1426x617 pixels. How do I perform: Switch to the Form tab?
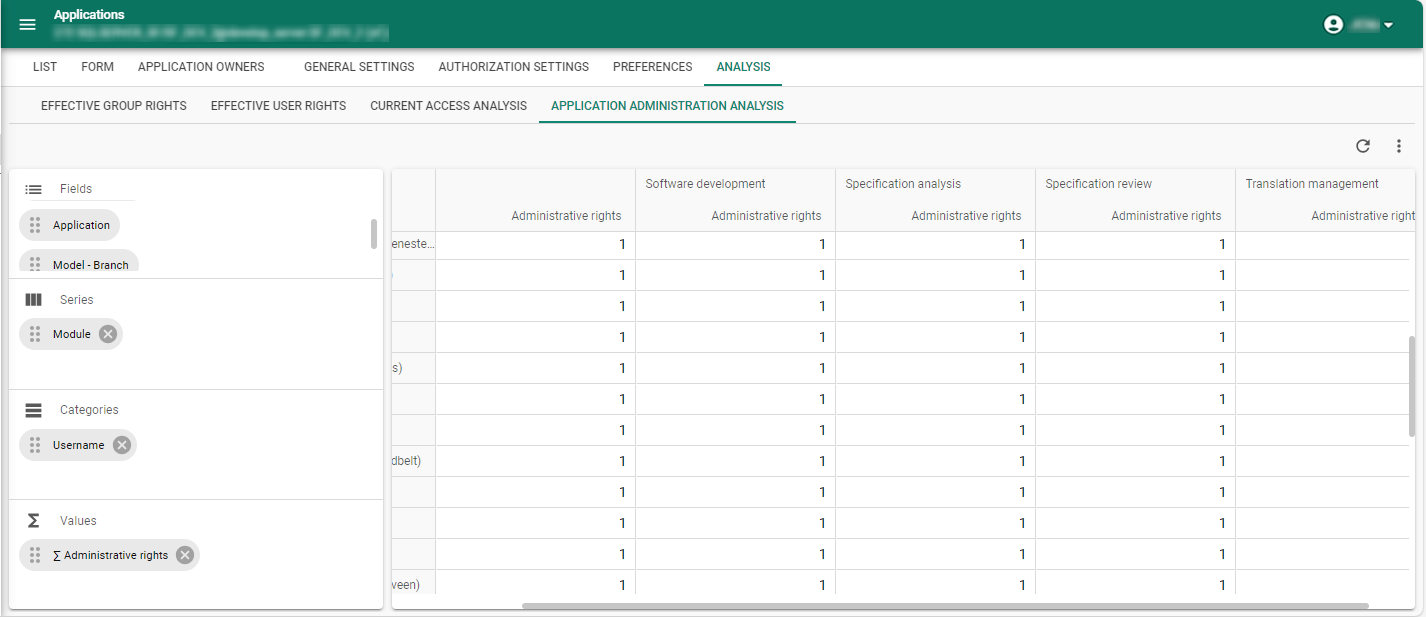pos(97,67)
